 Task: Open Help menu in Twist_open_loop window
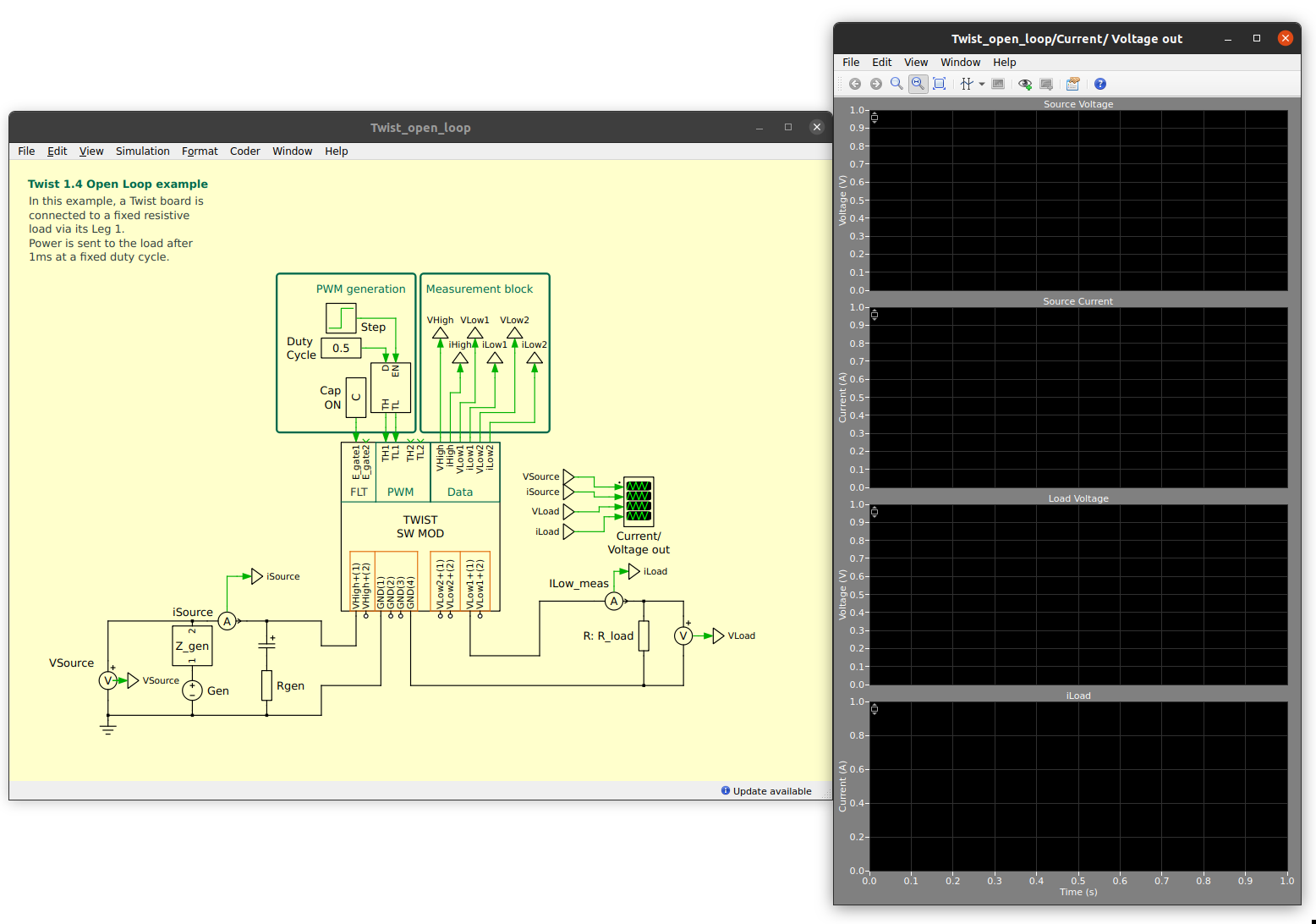[337, 151]
